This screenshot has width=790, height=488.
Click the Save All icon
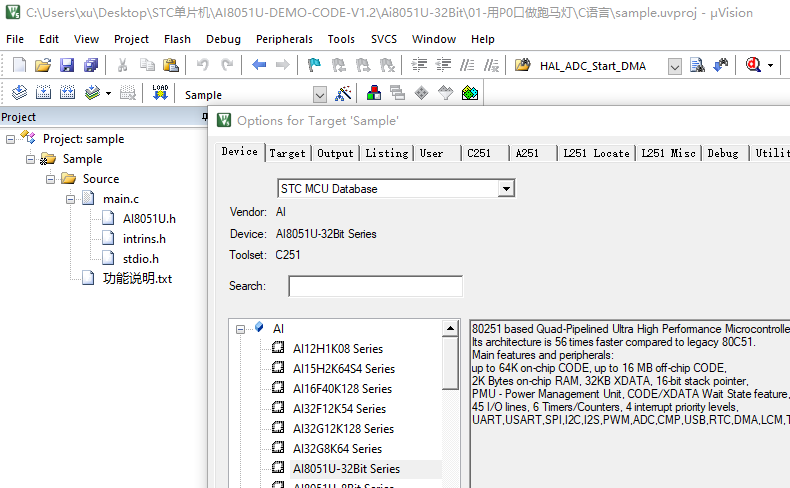(x=91, y=65)
